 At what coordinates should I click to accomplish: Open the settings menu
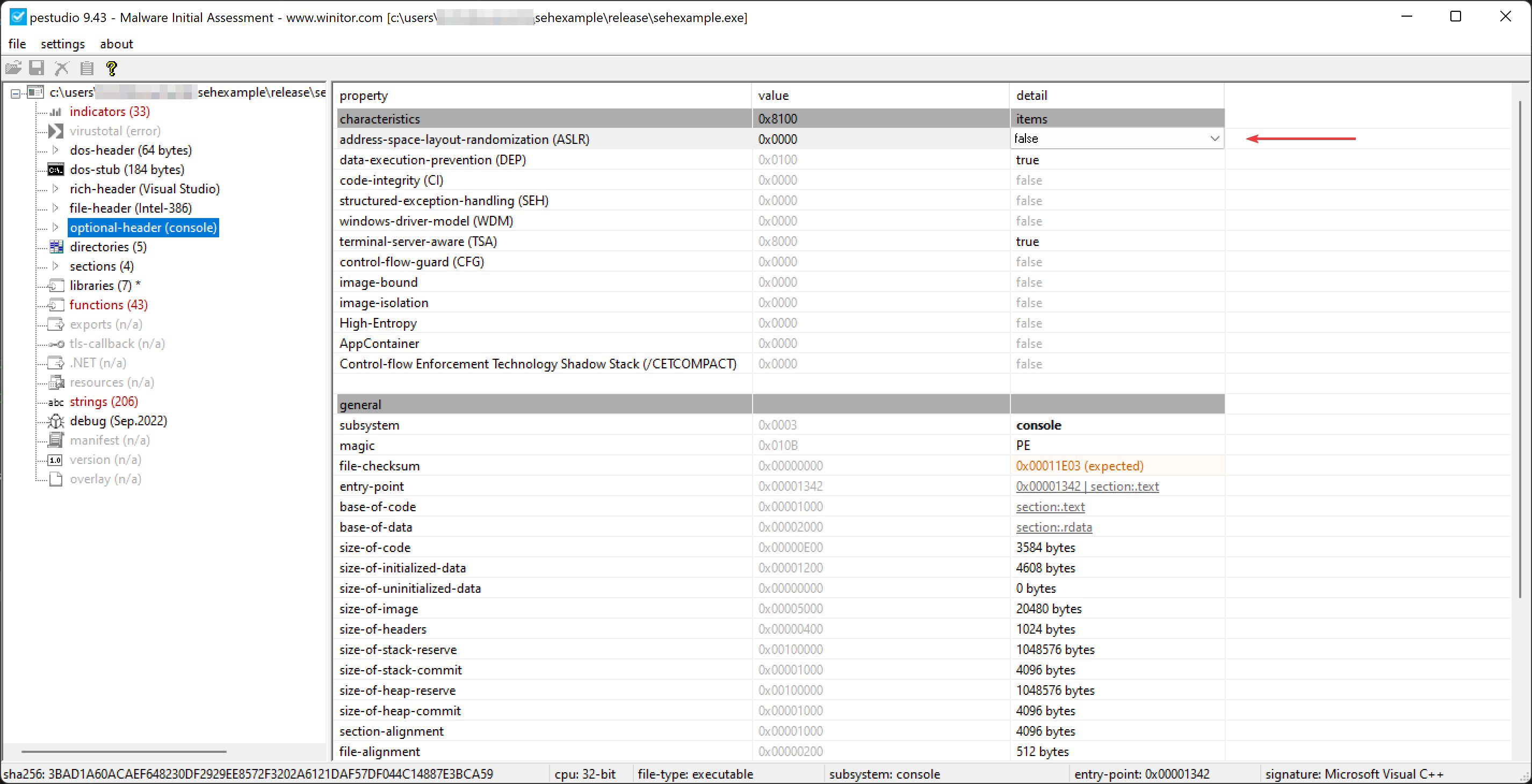pos(62,43)
